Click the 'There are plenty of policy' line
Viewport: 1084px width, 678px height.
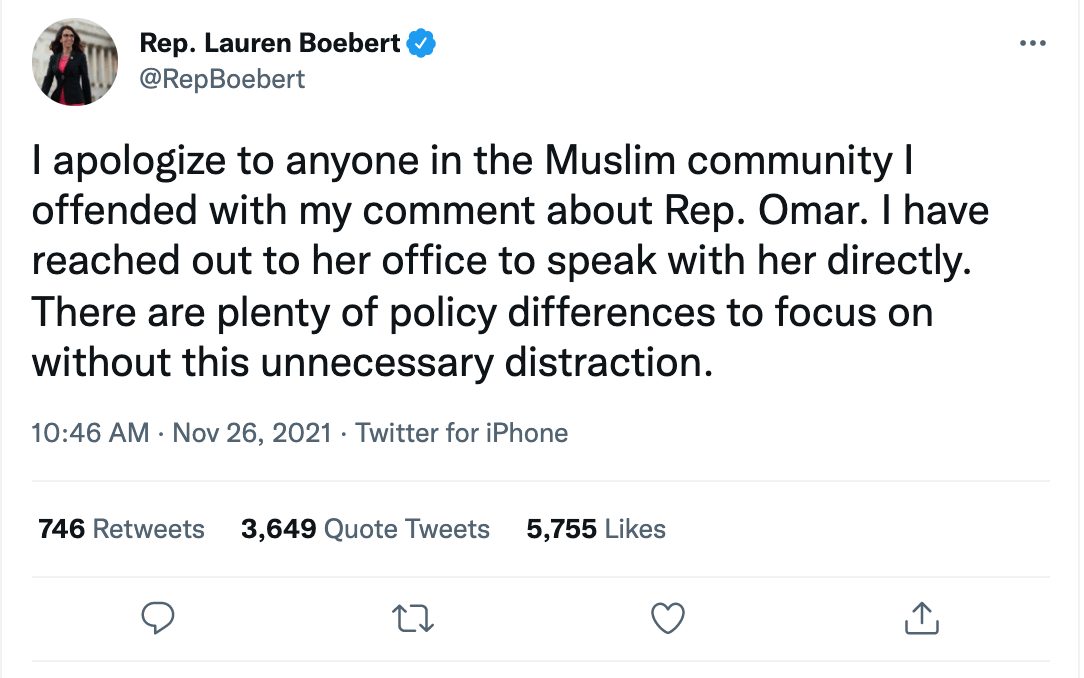pos(483,312)
